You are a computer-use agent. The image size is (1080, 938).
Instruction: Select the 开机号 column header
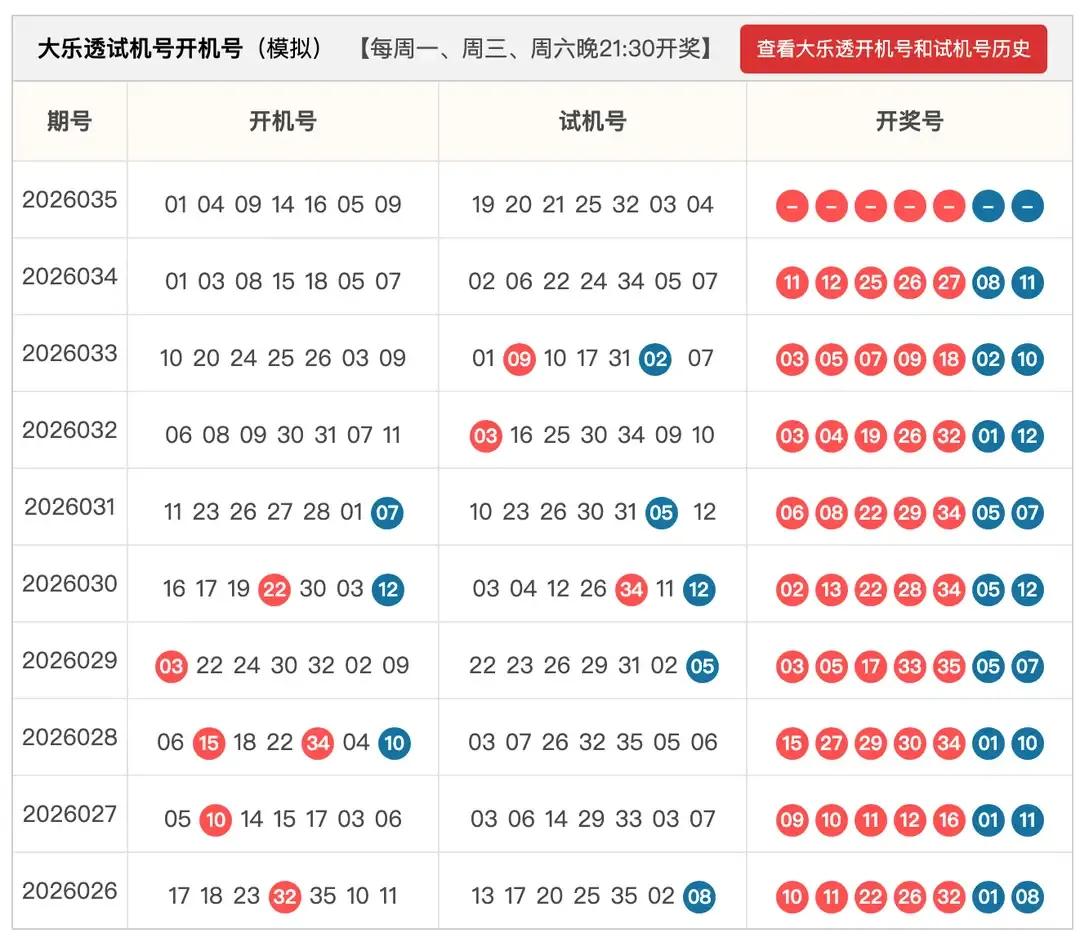point(282,121)
